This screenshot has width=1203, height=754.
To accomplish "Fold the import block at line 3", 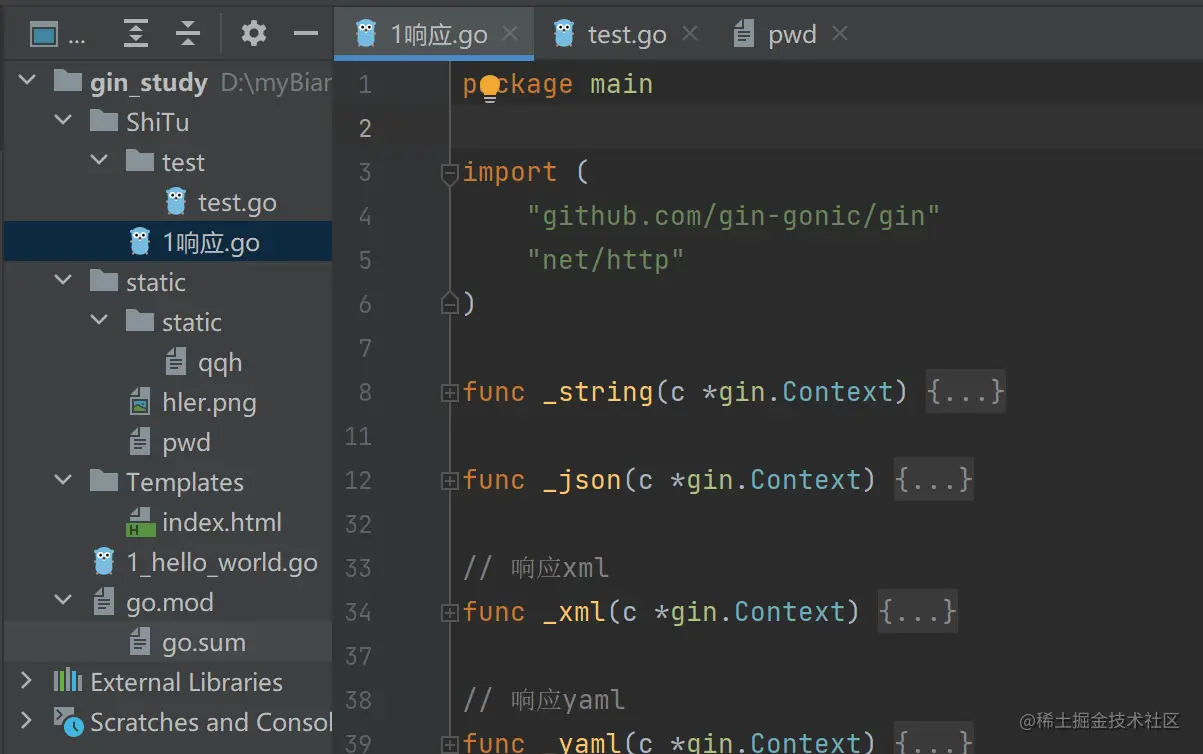I will tap(449, 173).
